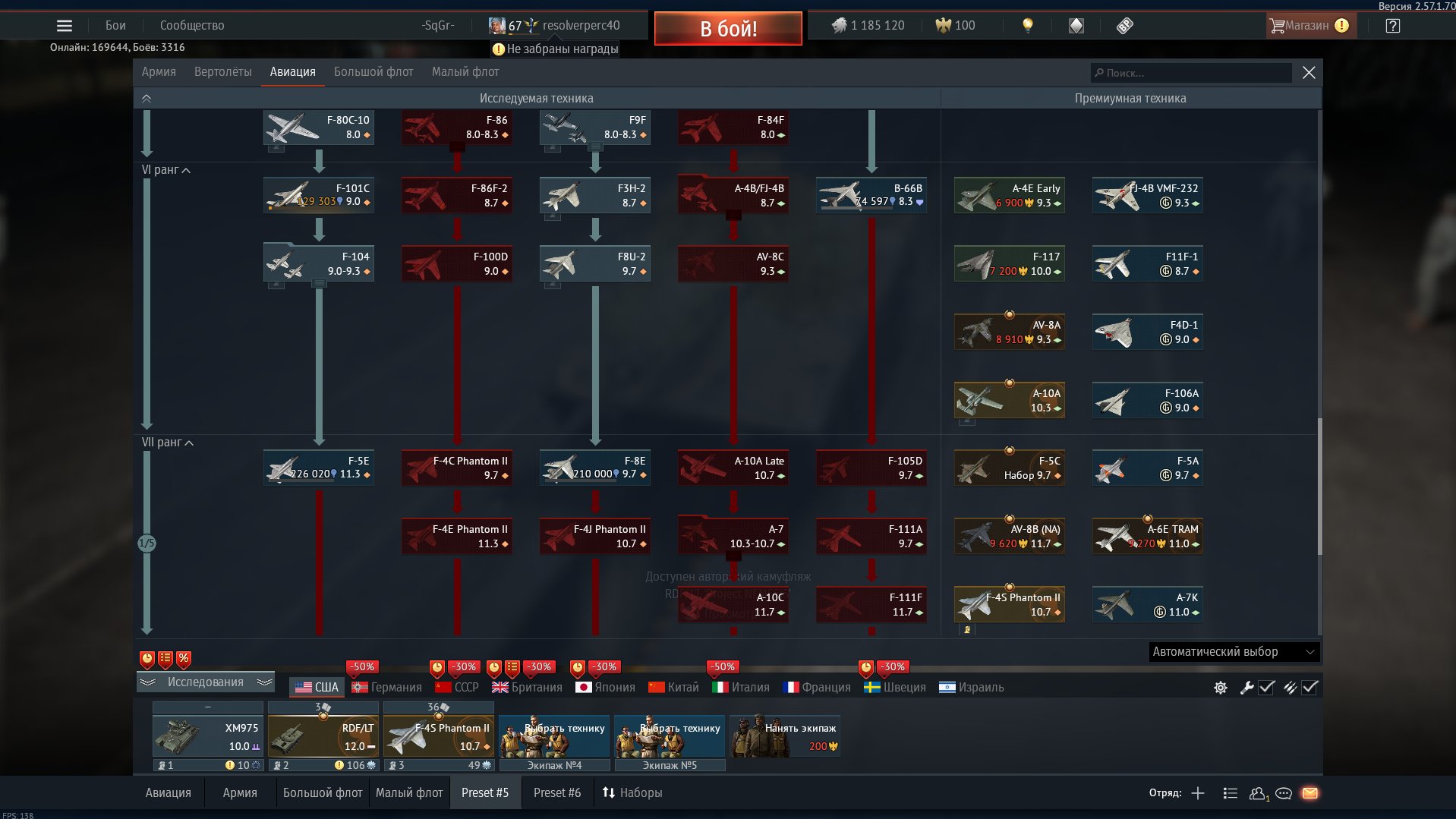Screen dimensions: 1456x819
Task: Open the chat speech bubble icon
Action: 1284,793
